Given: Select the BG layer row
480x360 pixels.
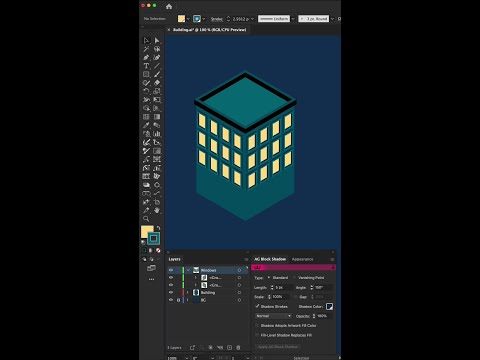Looking at the screenshot, I should click(x=208, y=300).
